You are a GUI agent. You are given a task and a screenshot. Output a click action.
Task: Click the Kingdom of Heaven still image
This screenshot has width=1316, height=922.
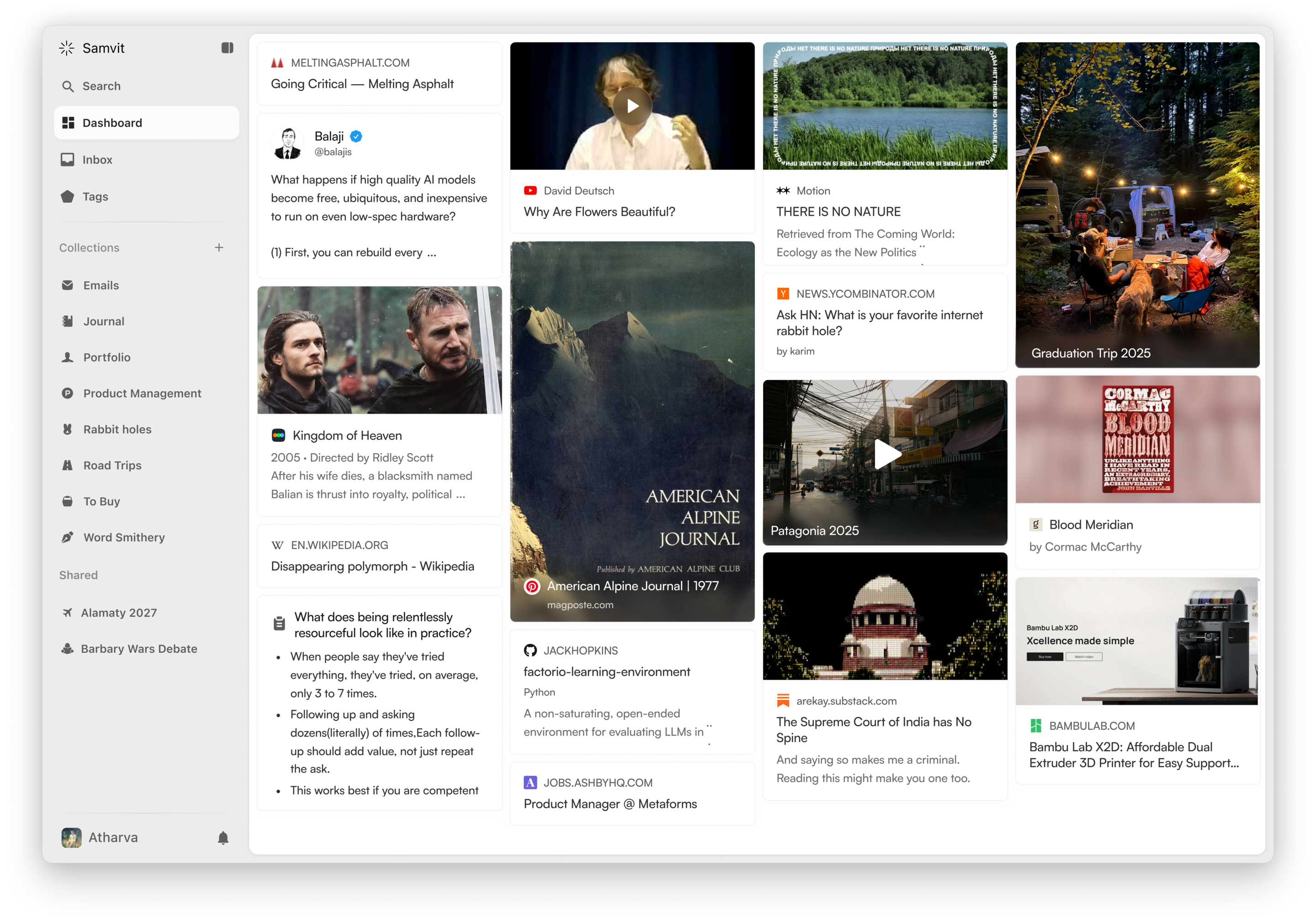click(379, 350)
